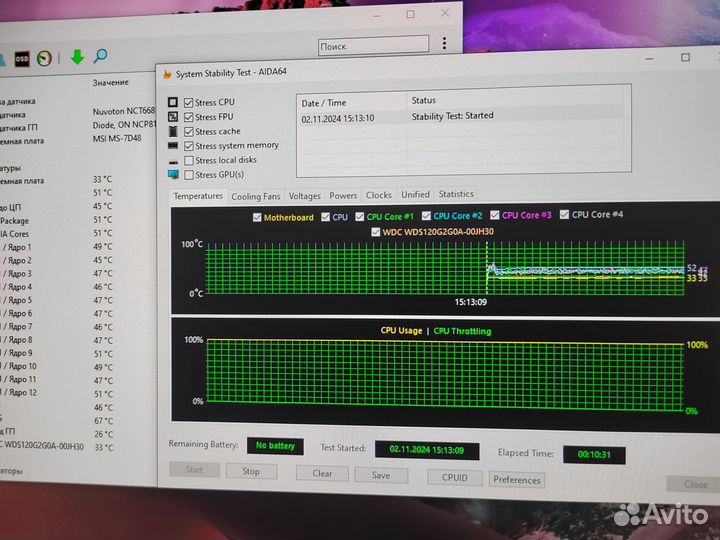
Task: Toggle the CPU Core #3 graph checkbox
Action: click(x=495, y=215)
